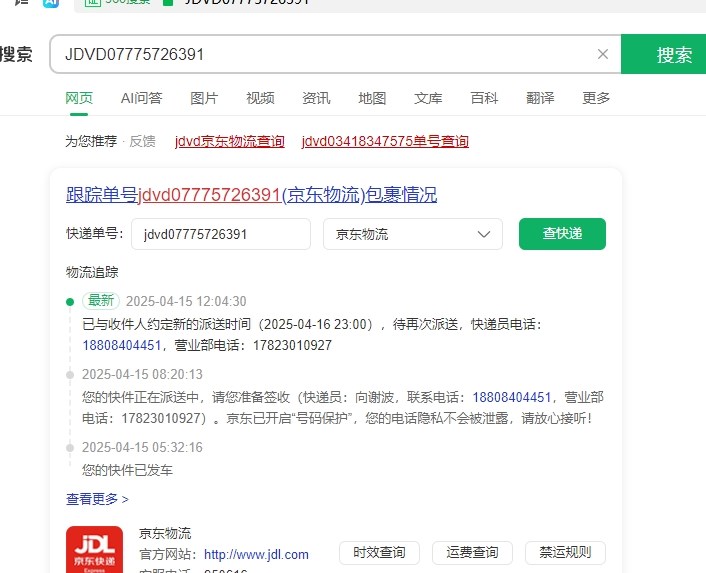
Task: Go to the 文库 tab
Action: click(428, 98)
